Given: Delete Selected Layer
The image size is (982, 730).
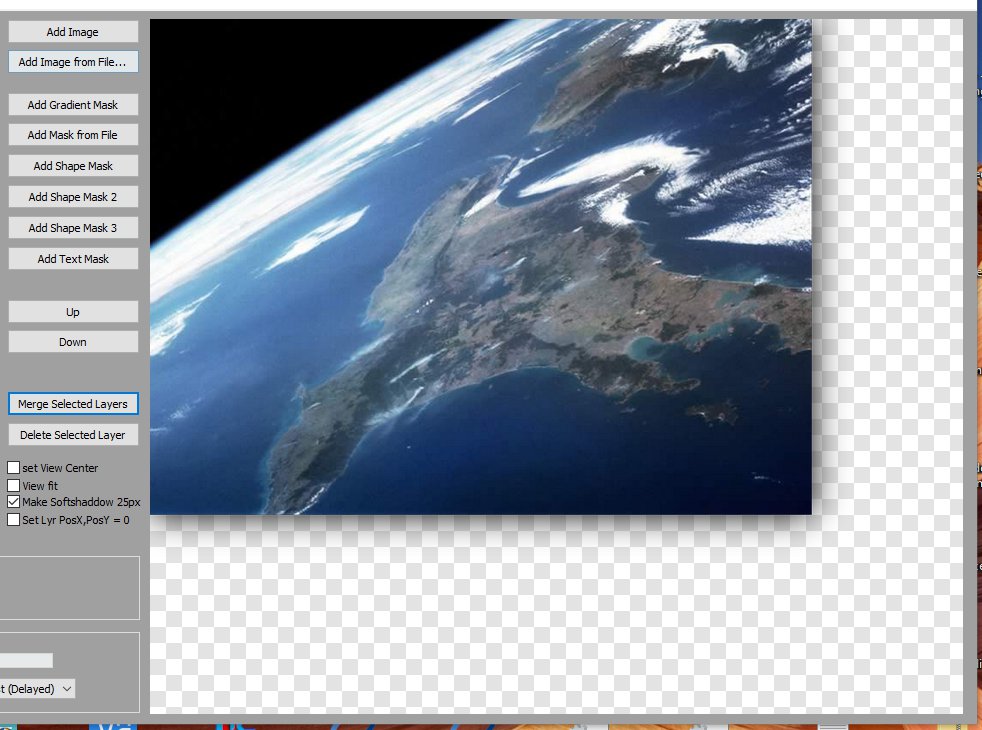Looking at the screenshot, I should click(73, 435).
